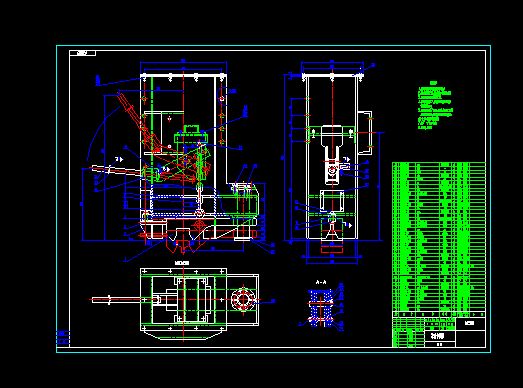Select the blue revision boxes at frame's lower-left
This screenshot has height=388, width=523.
(x=63, y=337)
